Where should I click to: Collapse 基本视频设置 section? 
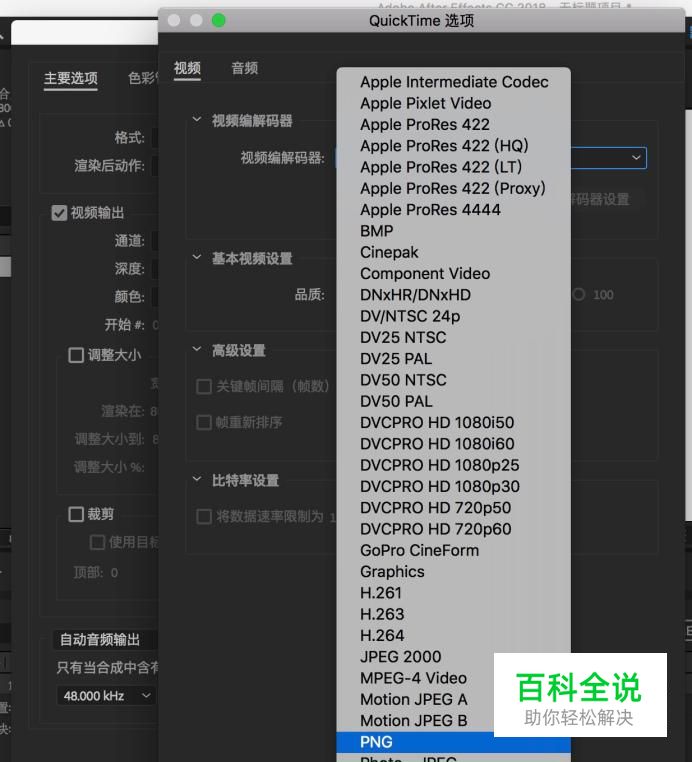[197, 257]
